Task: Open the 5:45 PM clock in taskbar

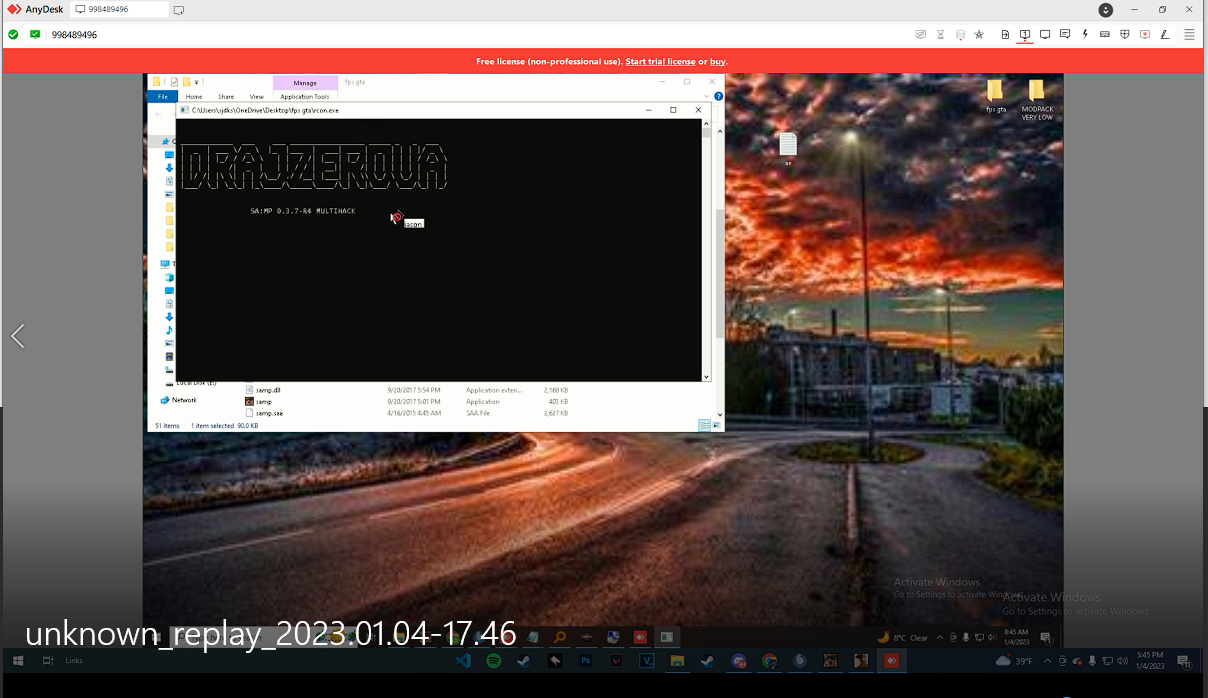Action: pyautogui.click(x=1150, y=661)
